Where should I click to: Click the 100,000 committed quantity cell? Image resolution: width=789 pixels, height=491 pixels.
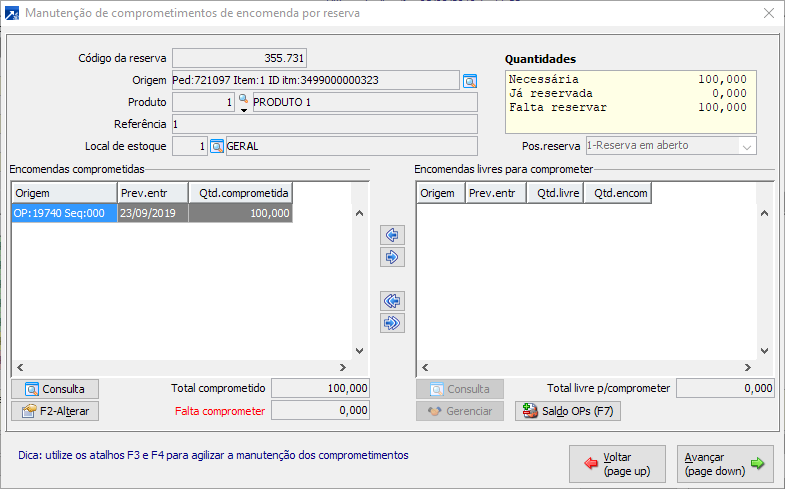(241, 213)
